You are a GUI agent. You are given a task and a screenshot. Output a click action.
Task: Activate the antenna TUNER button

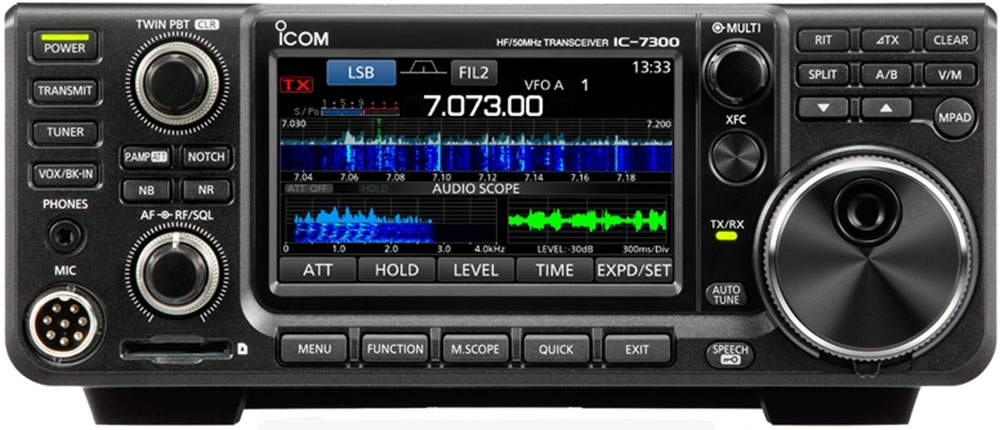pos(64,131)
